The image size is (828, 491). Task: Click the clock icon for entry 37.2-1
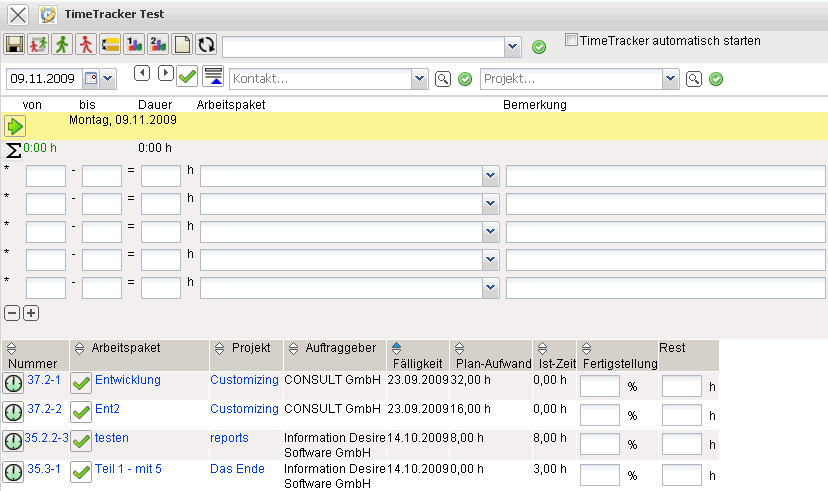coord(13,384)
